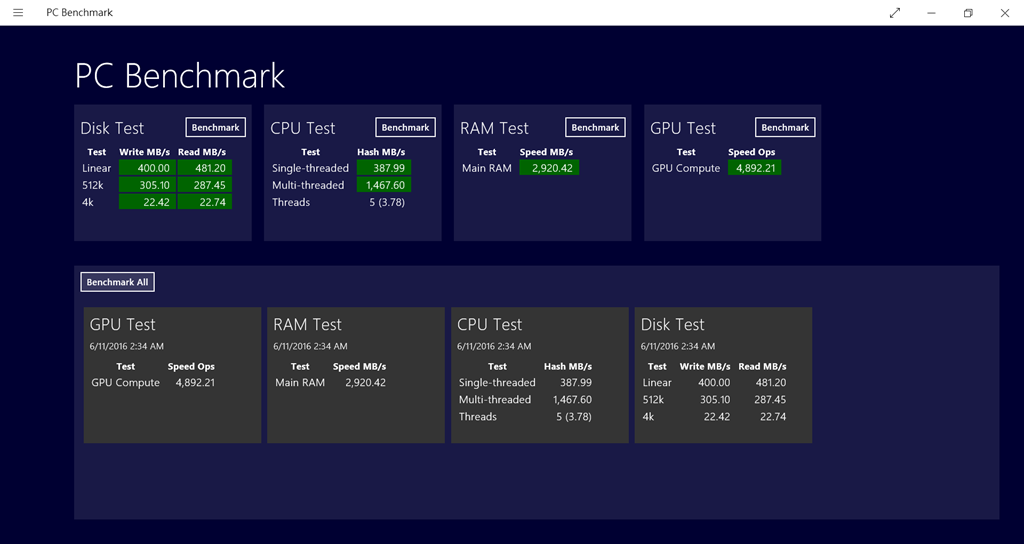The height and width of the screenshot is (544, 1024).
Task: Start the GPU Test benchmark
Action: (x=785, y=127)
